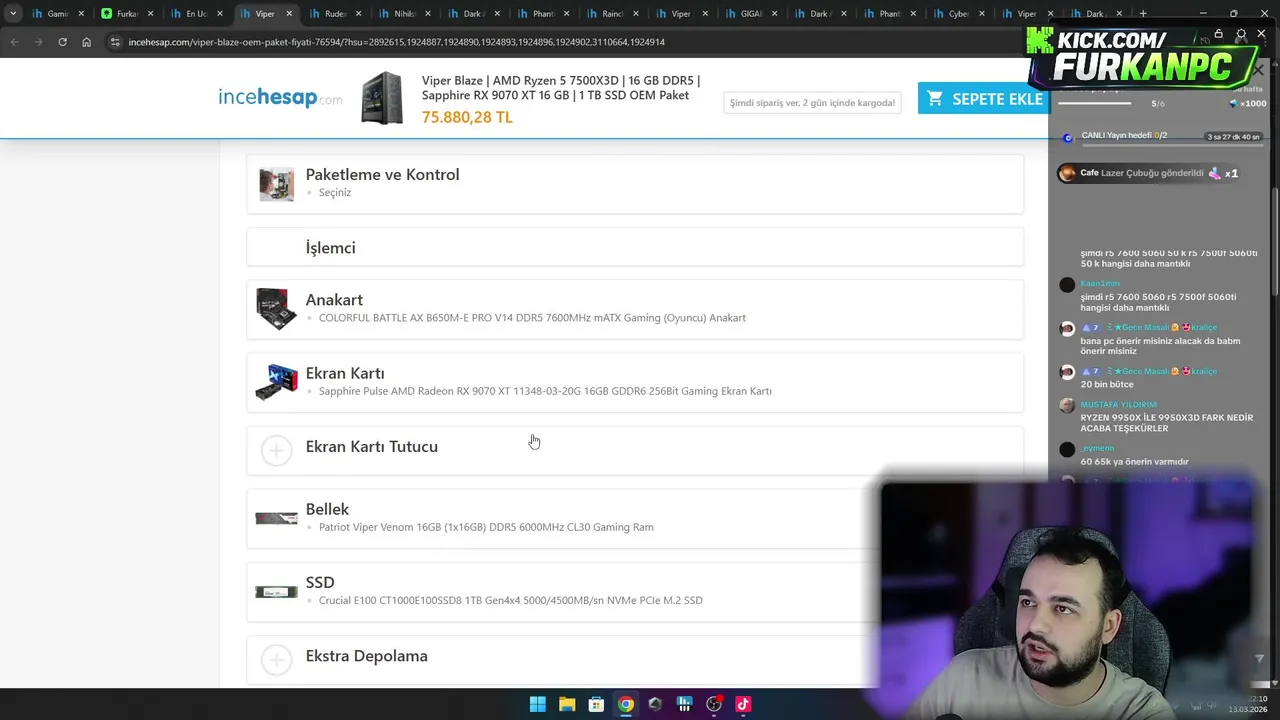1280x720 pixels.
Task: Click the Viper Blaze product title
Action: pos(561,87)
